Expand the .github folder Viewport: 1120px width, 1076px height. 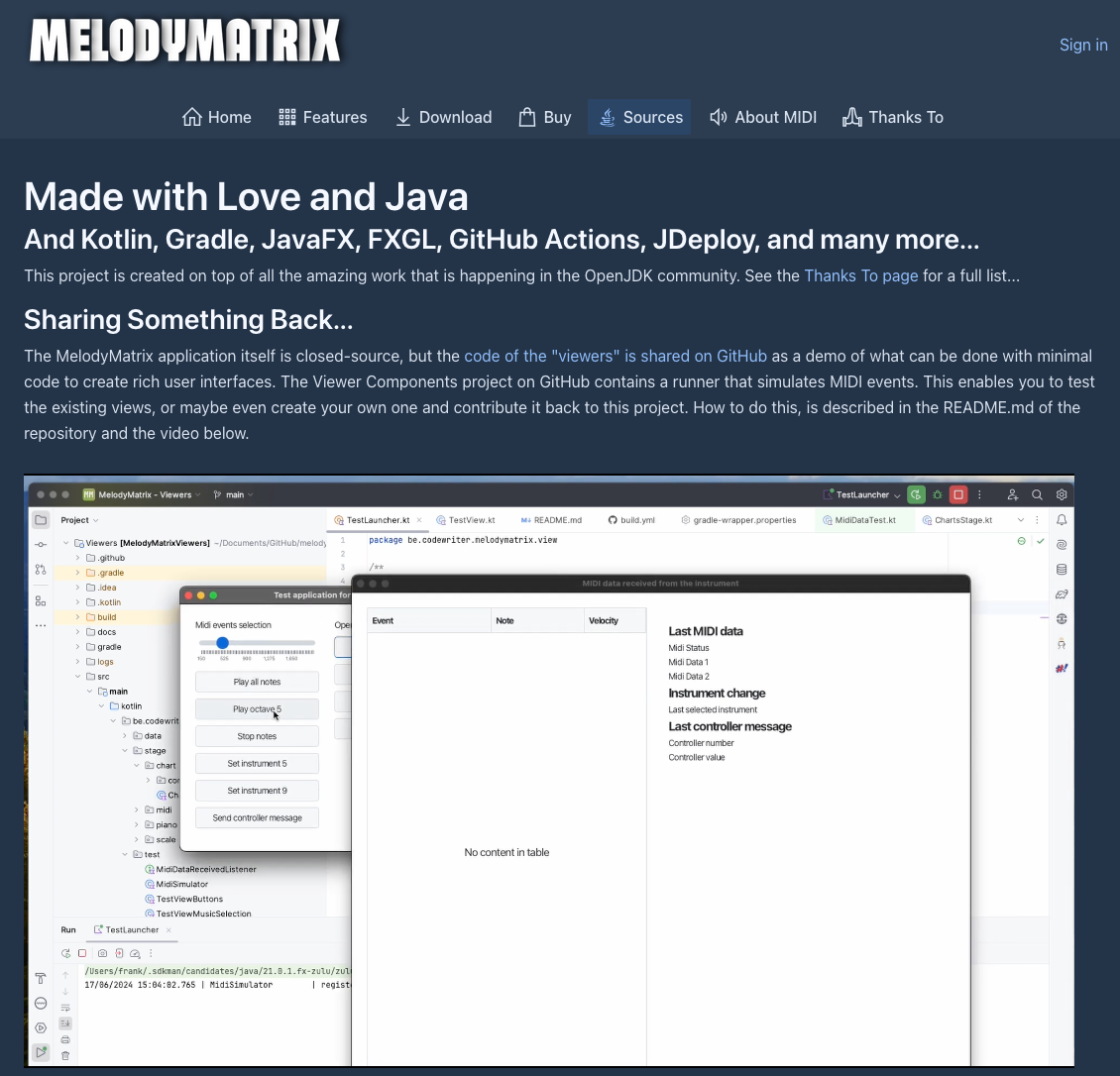click(x=78, y=558)
